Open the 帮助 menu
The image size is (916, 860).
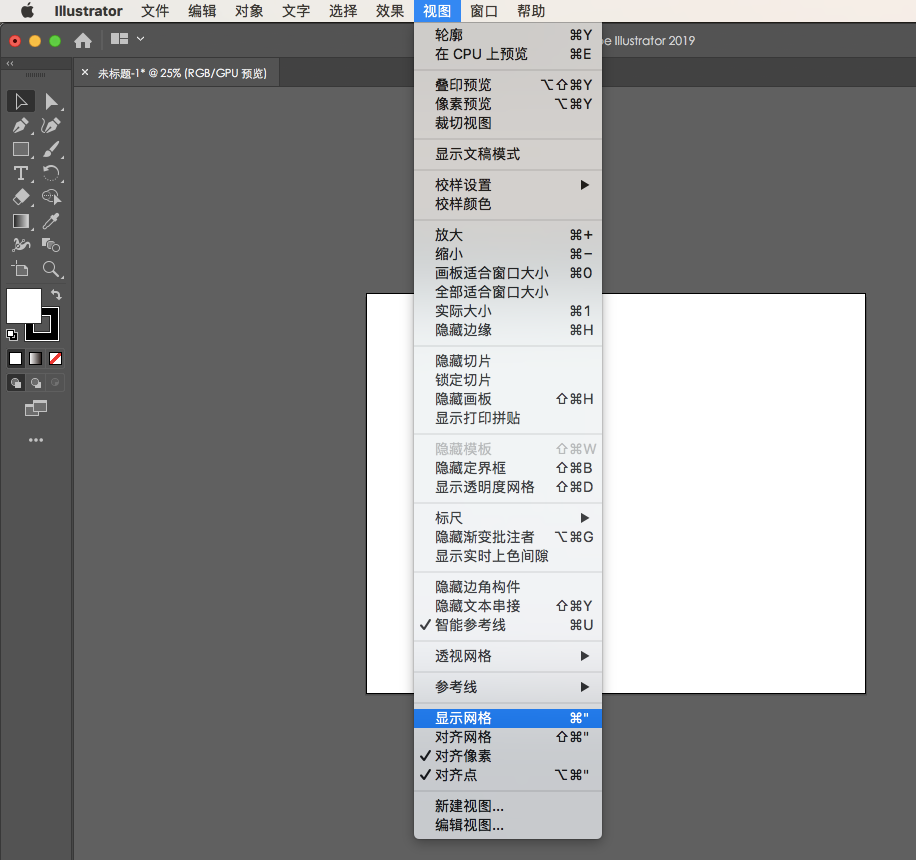pyautogui.click(x=530, y=11)
